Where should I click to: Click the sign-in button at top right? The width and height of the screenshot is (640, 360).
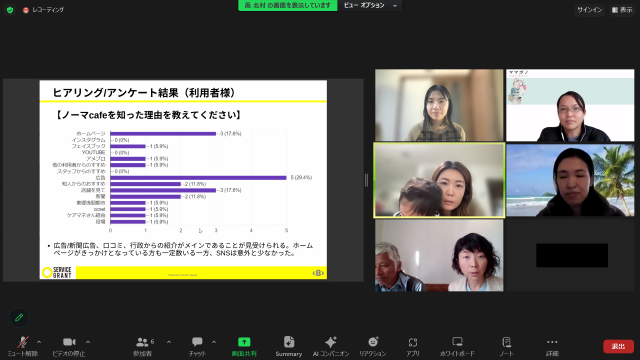[589, 10]
